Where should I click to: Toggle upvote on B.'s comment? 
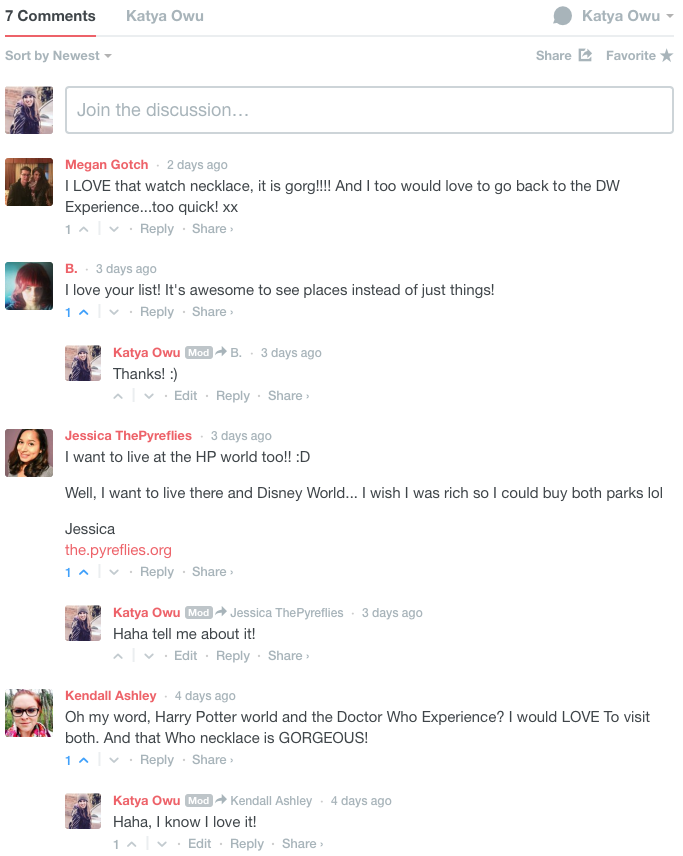(x=83, y=312)
